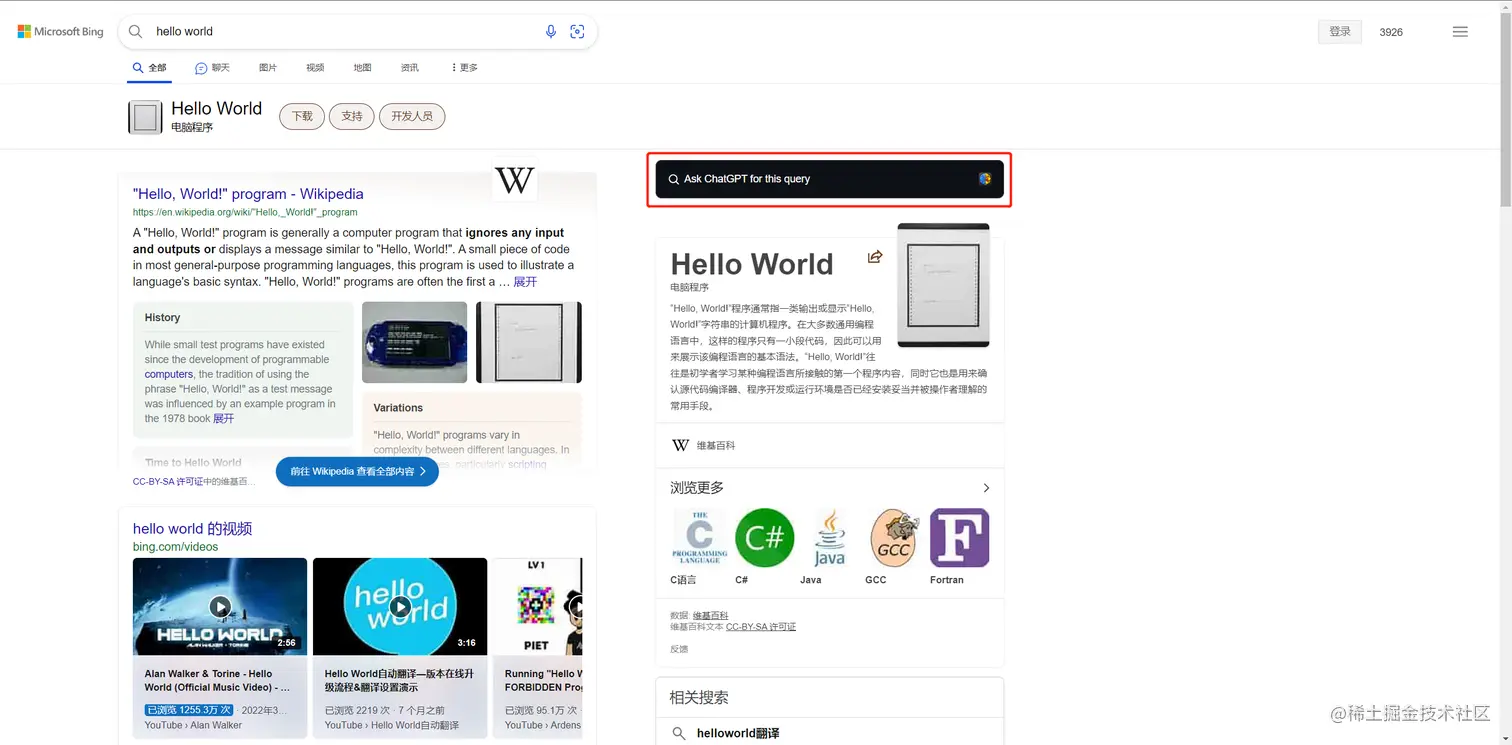Open CC-BY-SA 许可证 link in knowledge panel
This screenshot has width=1512, height=745.
tap(761, 627)
